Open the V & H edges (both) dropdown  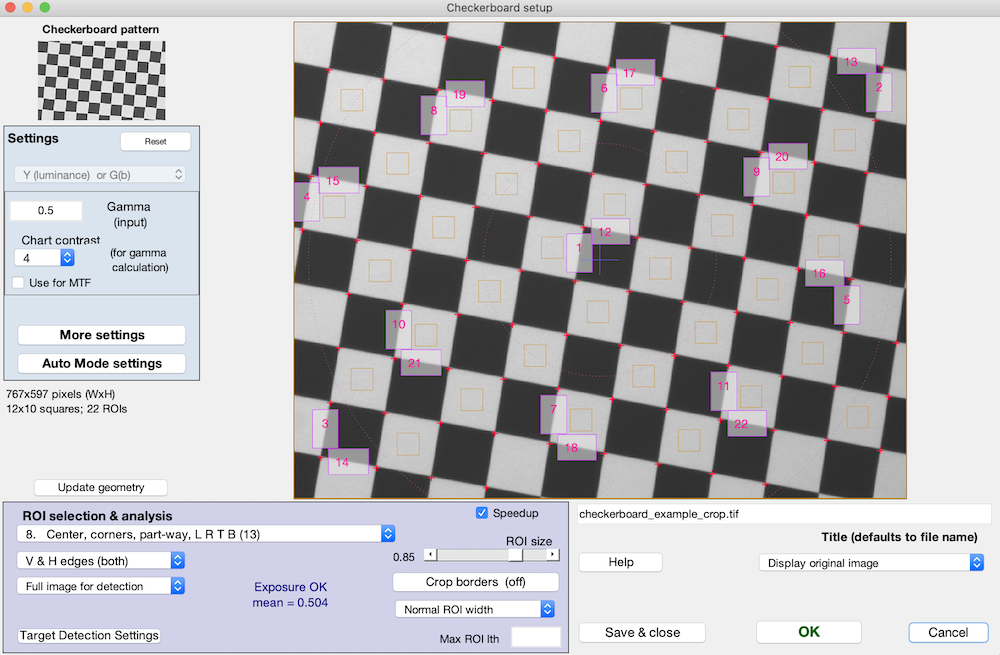101,561
